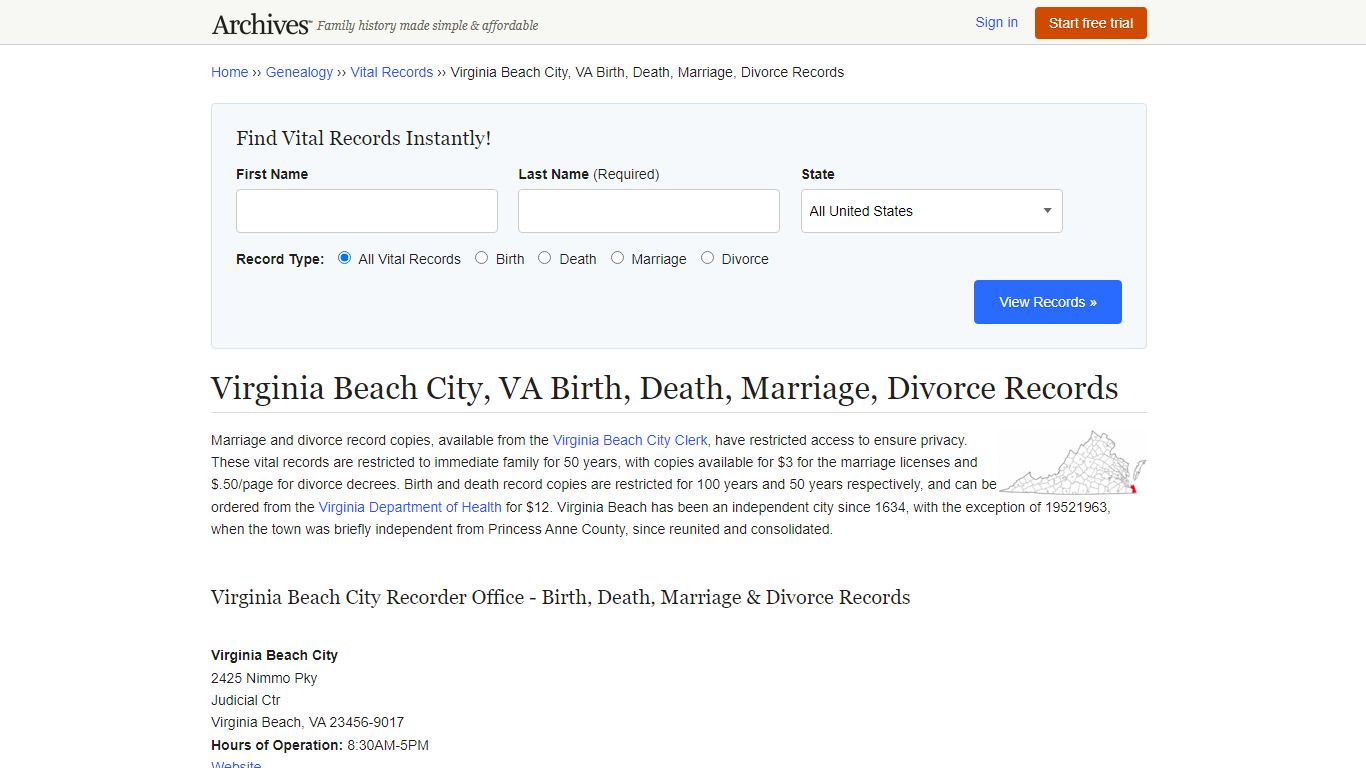Screen dimensions: 1366x768
Task: Open the Sign in link
Action: (996, 22)
